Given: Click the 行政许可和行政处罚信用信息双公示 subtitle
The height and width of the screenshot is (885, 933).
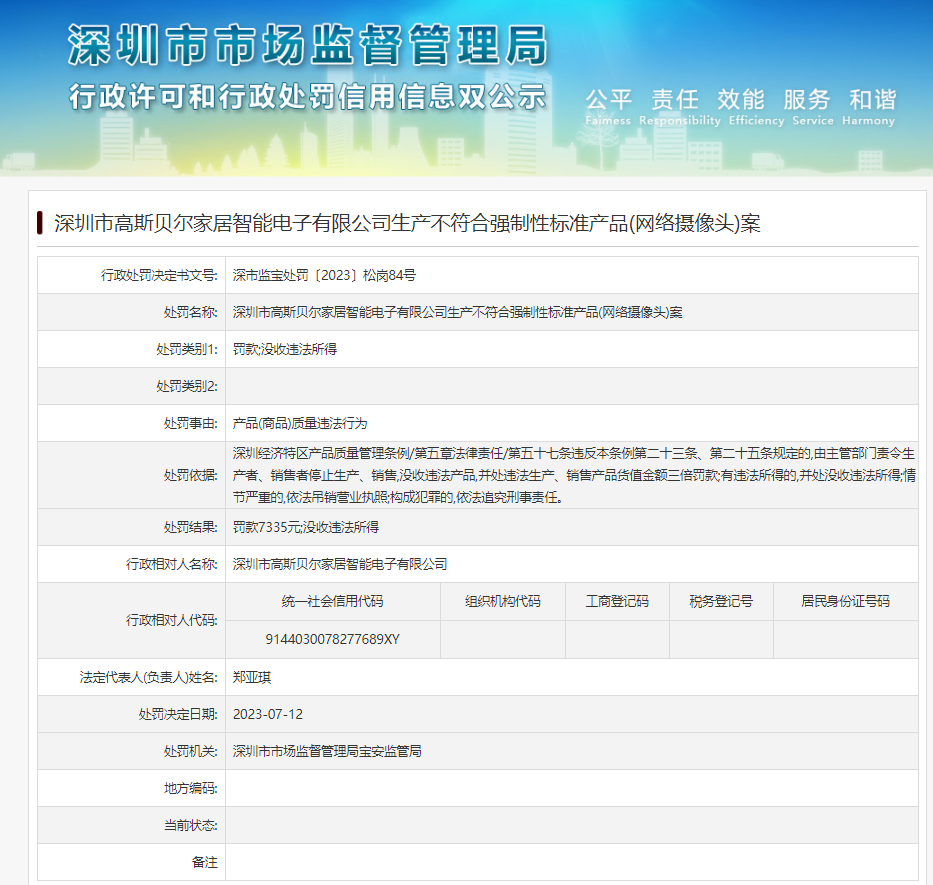Looking at the screenshot, I should tap(307, 98).
